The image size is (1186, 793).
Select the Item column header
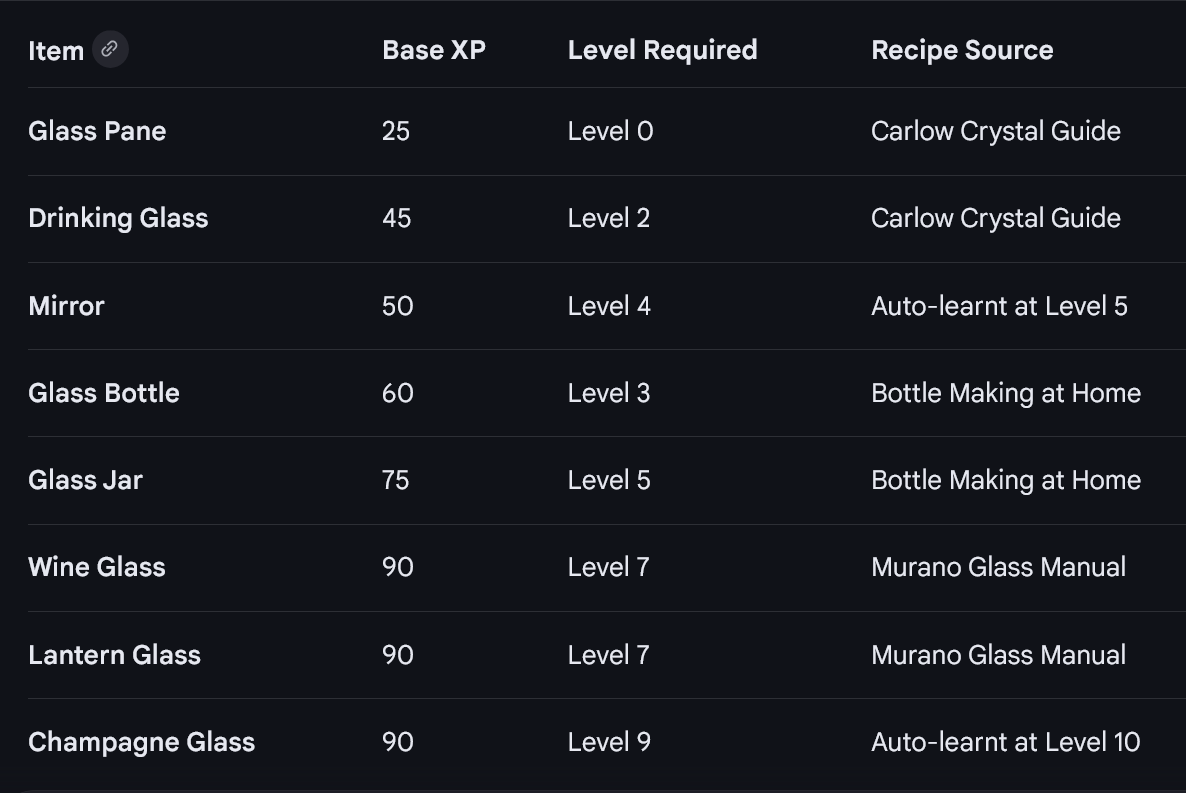click(56, 51)
